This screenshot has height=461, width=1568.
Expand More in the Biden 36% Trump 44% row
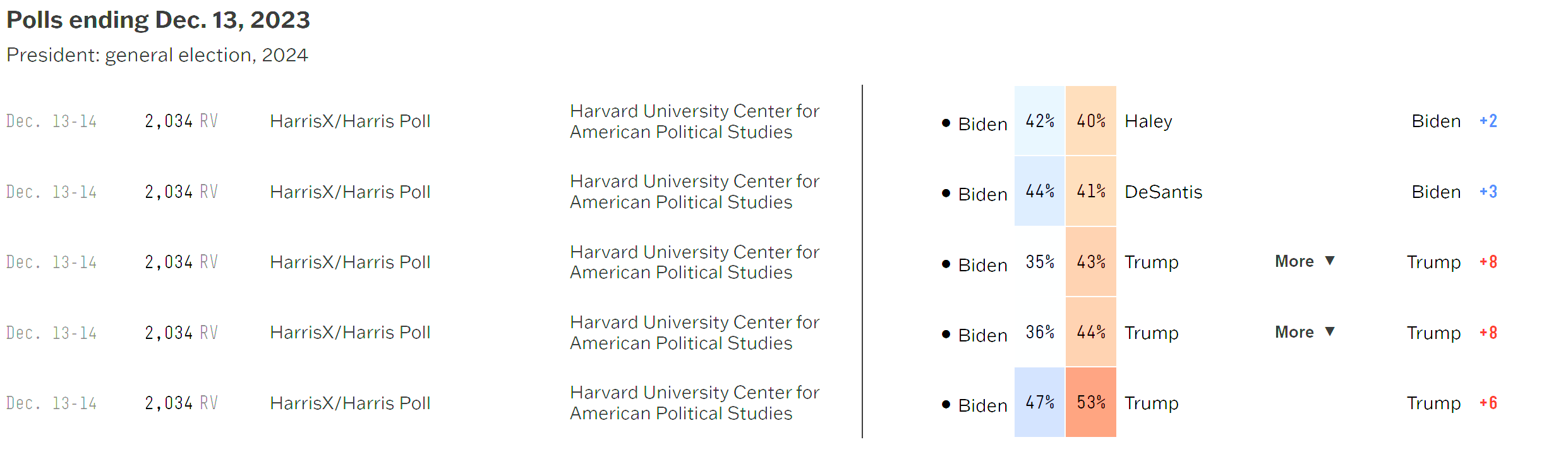(x=1294, y=332)
